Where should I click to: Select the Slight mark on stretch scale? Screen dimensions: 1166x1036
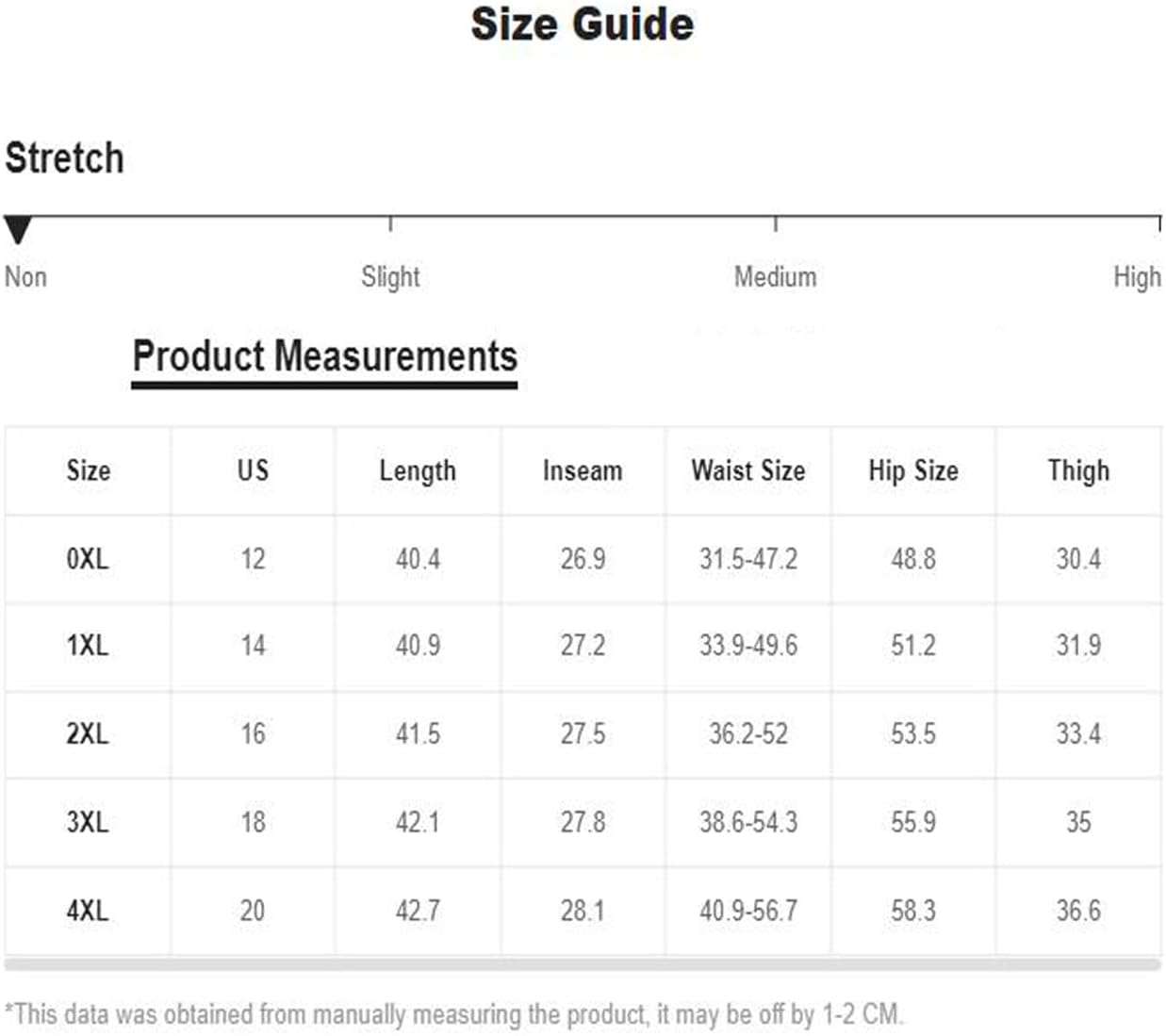[390, 277]
